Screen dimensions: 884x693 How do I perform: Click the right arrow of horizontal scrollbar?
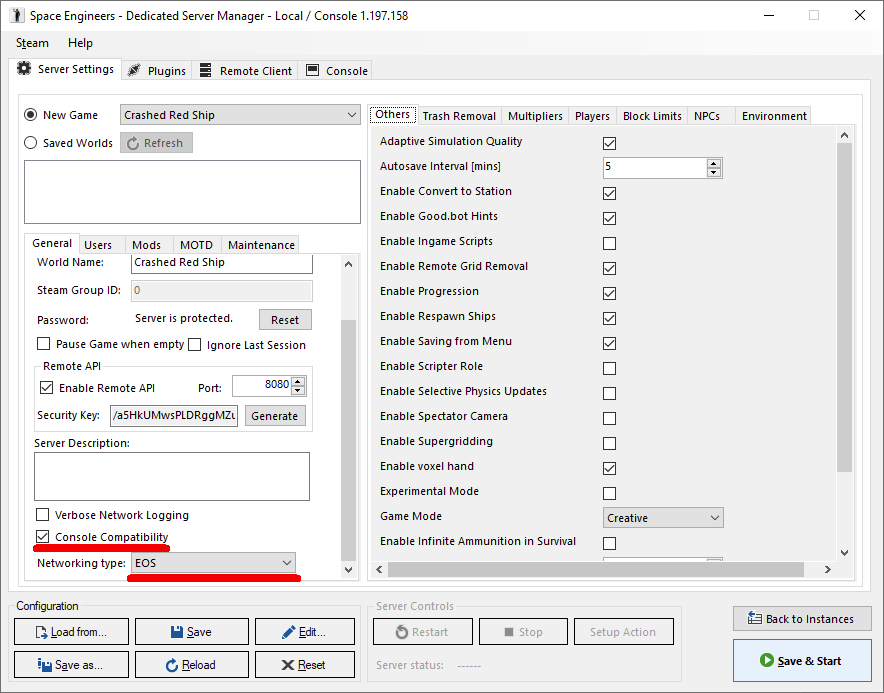coord(828,570)
